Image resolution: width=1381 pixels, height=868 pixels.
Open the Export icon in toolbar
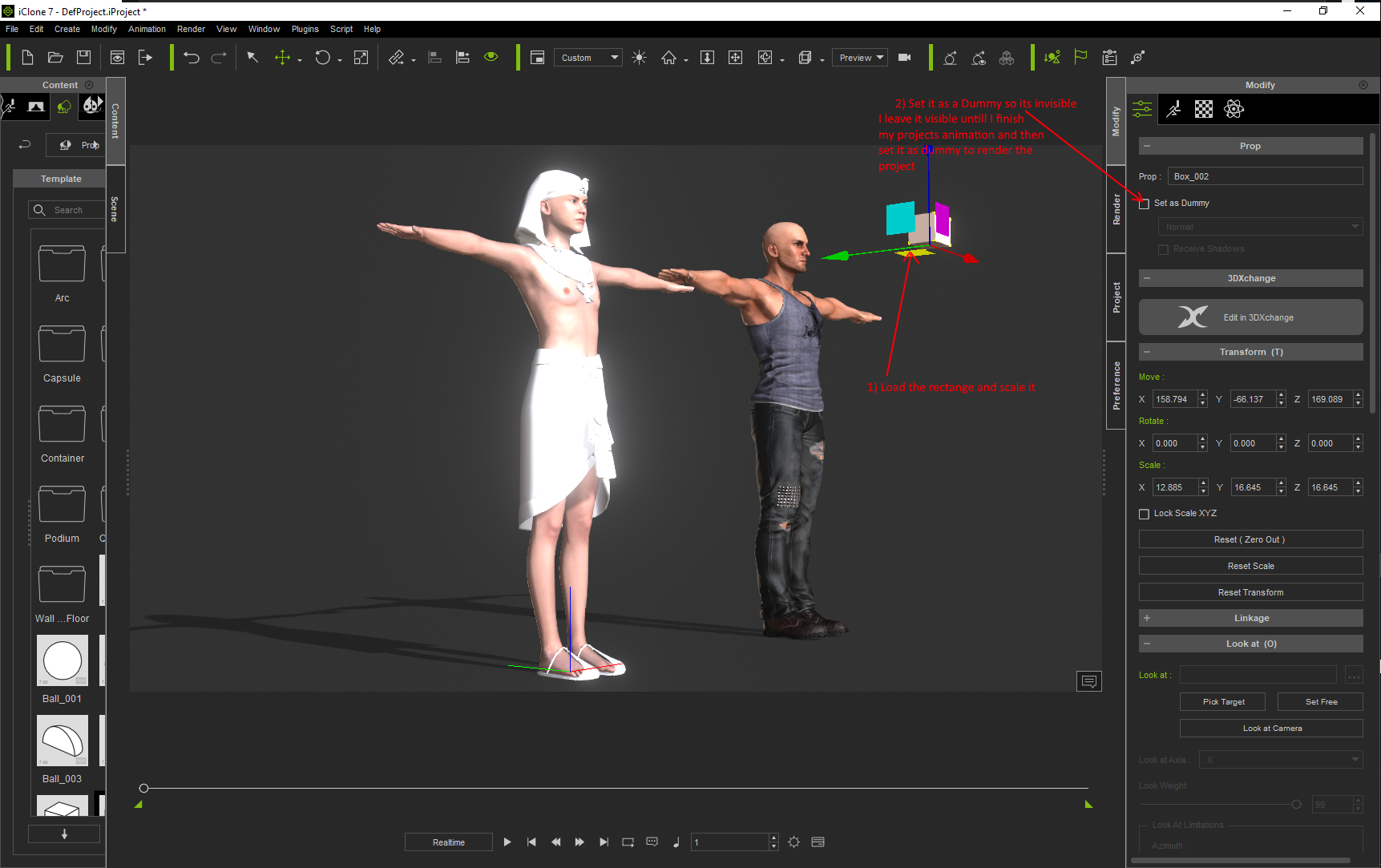click(x=145, y=57)
